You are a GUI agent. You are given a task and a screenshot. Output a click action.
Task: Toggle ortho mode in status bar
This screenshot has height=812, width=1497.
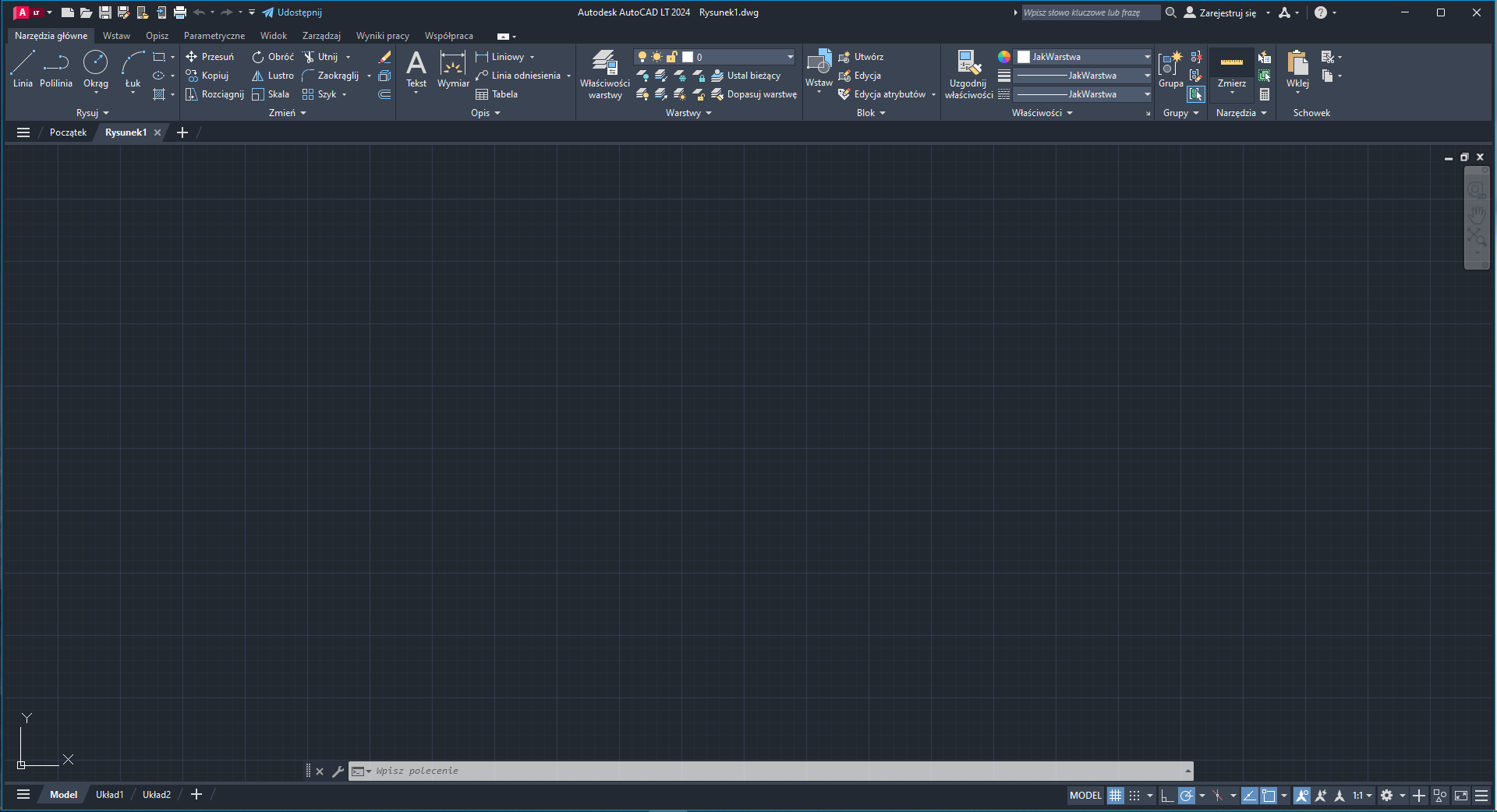point(1167,796)
